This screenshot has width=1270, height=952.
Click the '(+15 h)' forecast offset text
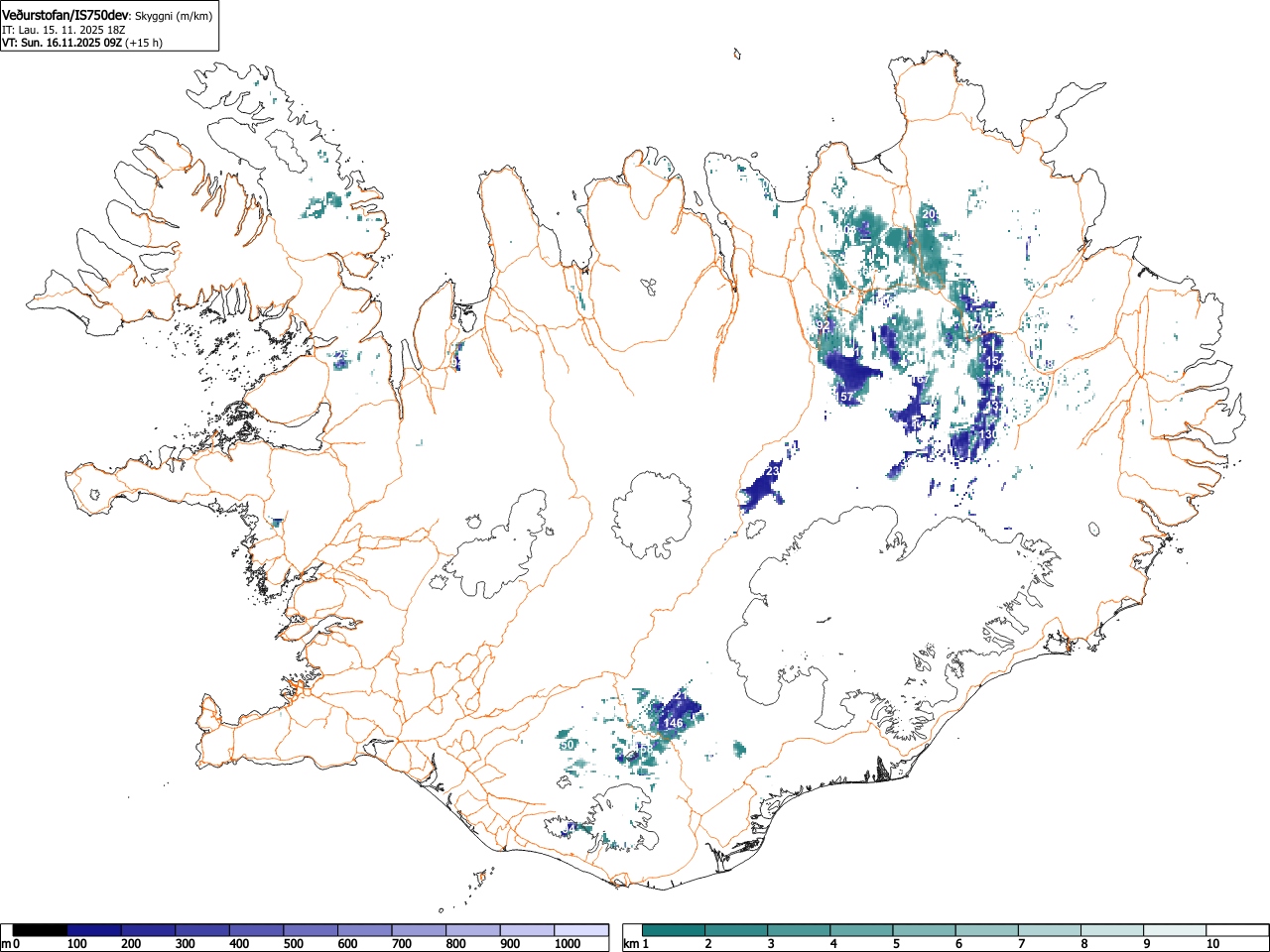tap(144, 43)
